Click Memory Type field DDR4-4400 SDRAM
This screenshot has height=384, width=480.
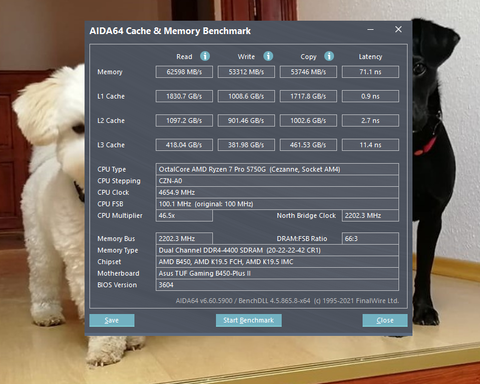tap(277, 250)
